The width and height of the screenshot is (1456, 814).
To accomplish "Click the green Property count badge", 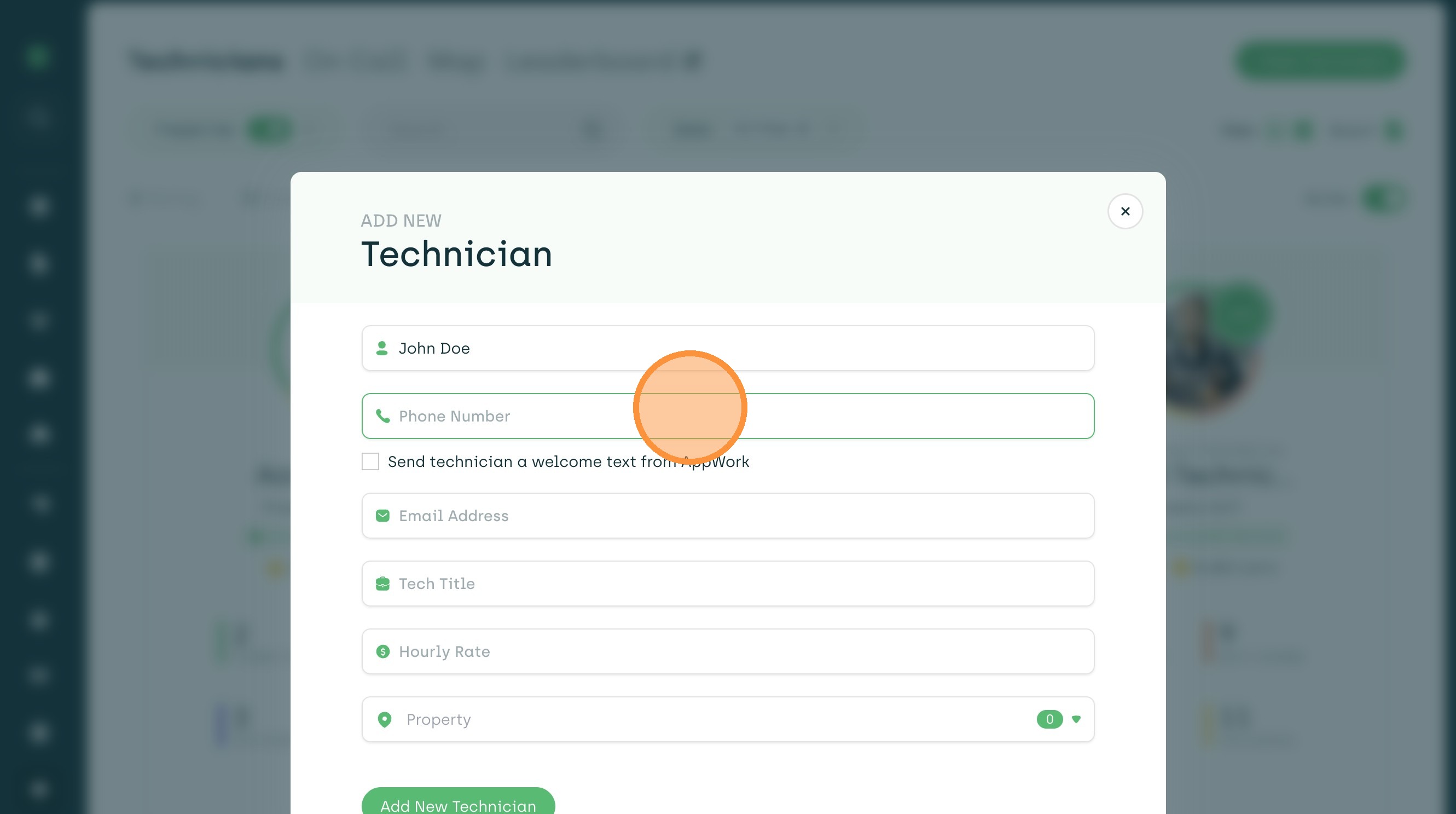I will 1049,719.
